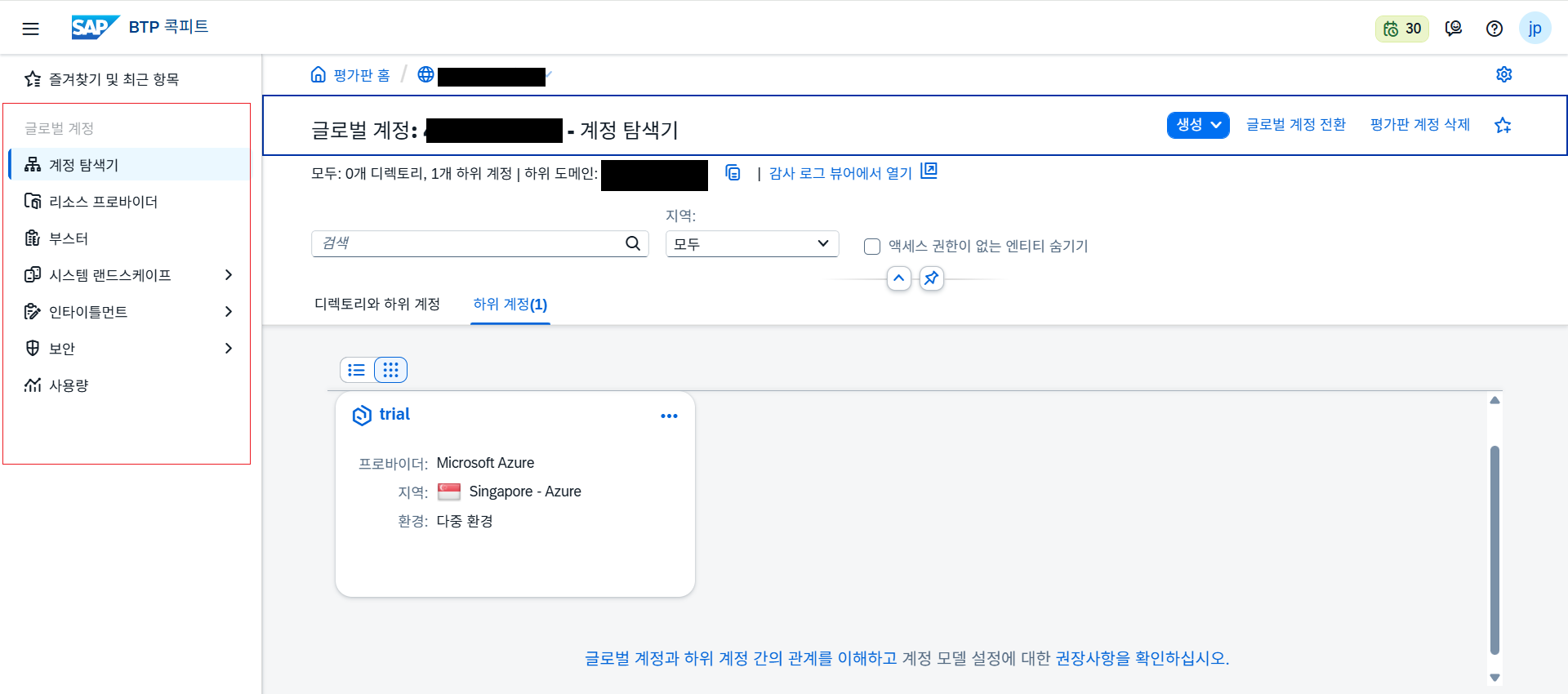Image resolution: width=1568 pixels, height=694 pixels.
Task: Open 사용량 in sidebar
Action: 129,385
